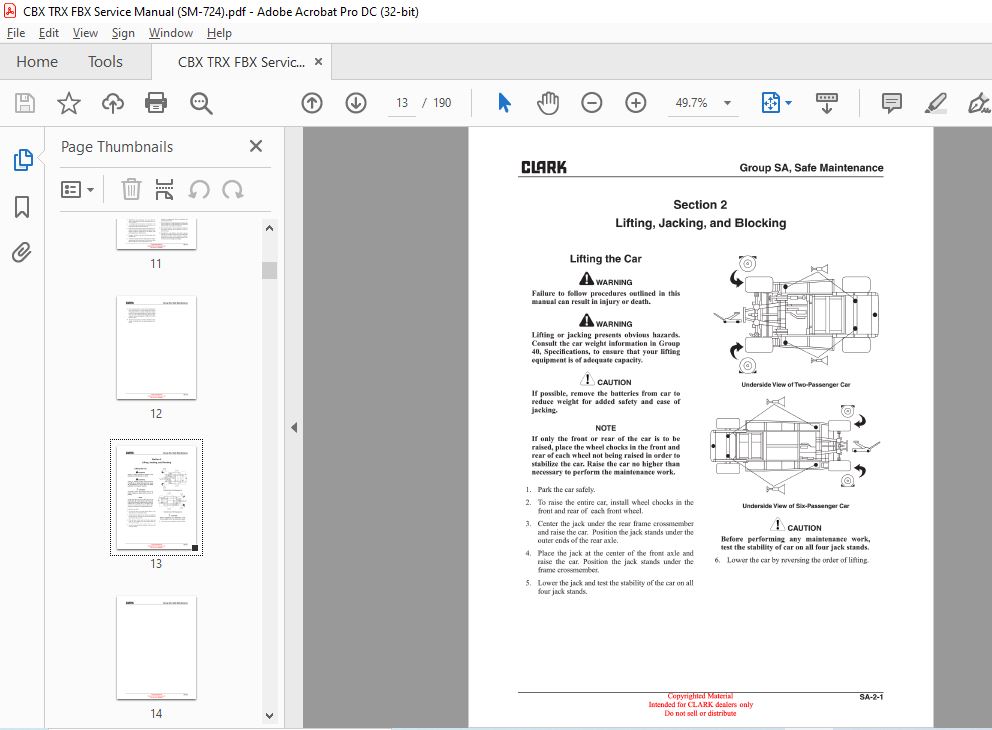
Task: Open thumbnails options dropdown menu
Action: 77,189
